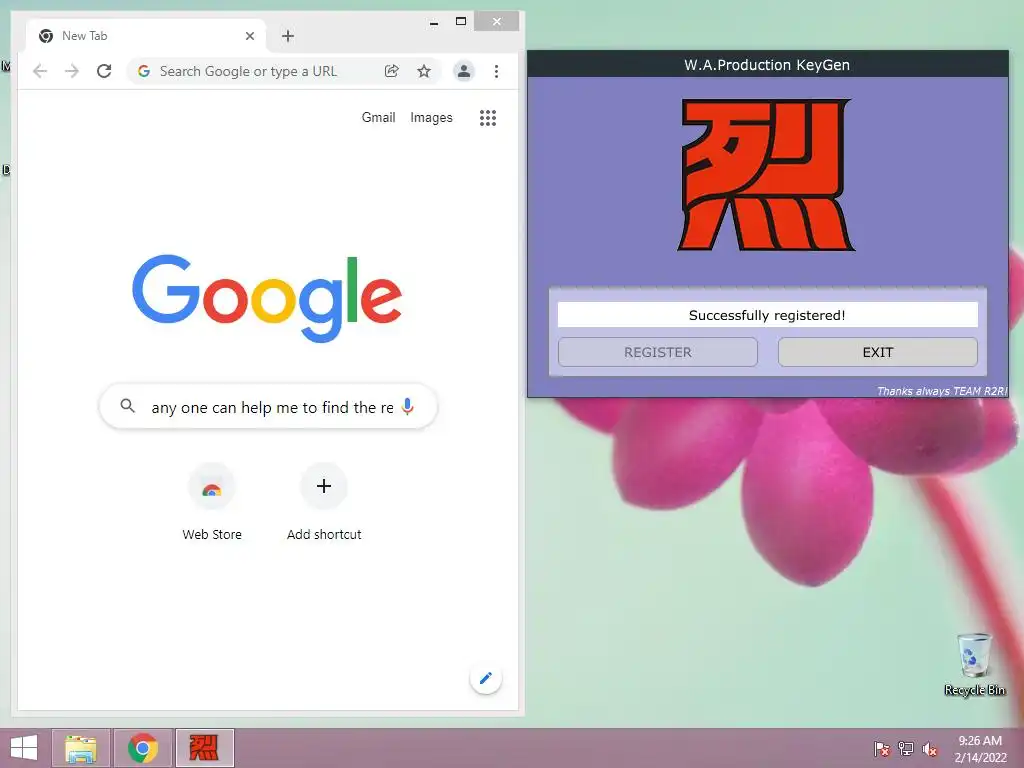
Task: Open the Web Store shortcut
Action: tap(212, 502)
